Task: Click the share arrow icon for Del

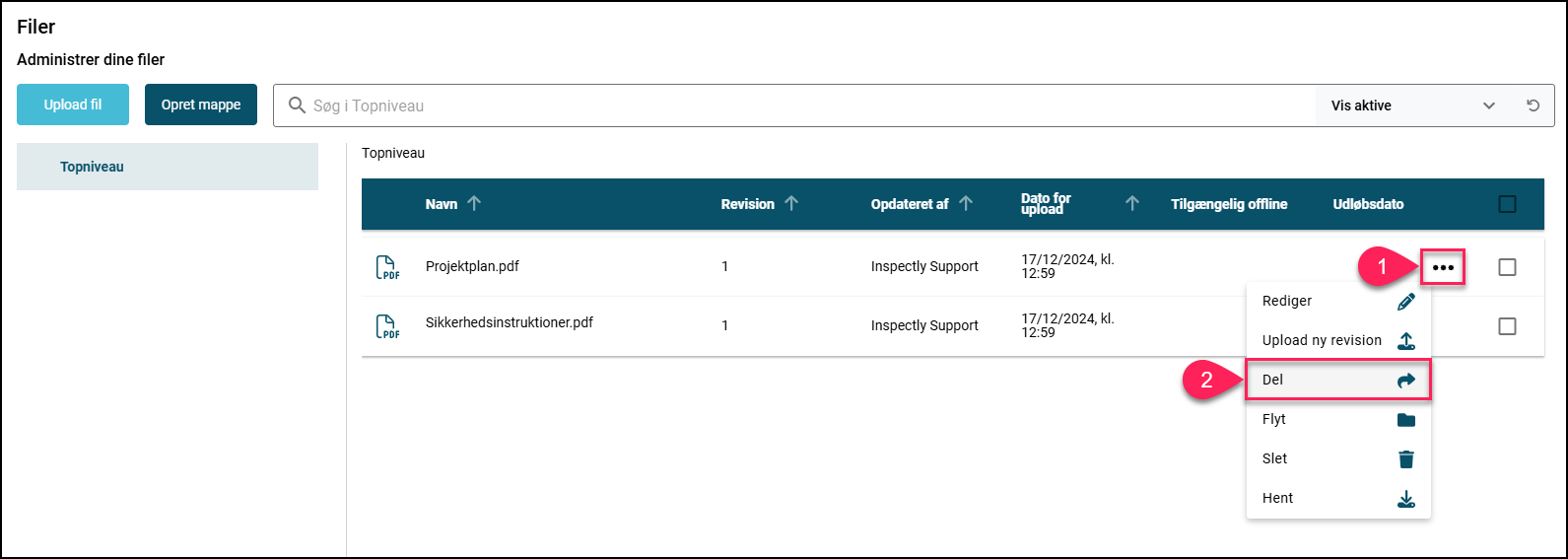Action: click(1406, 380)
